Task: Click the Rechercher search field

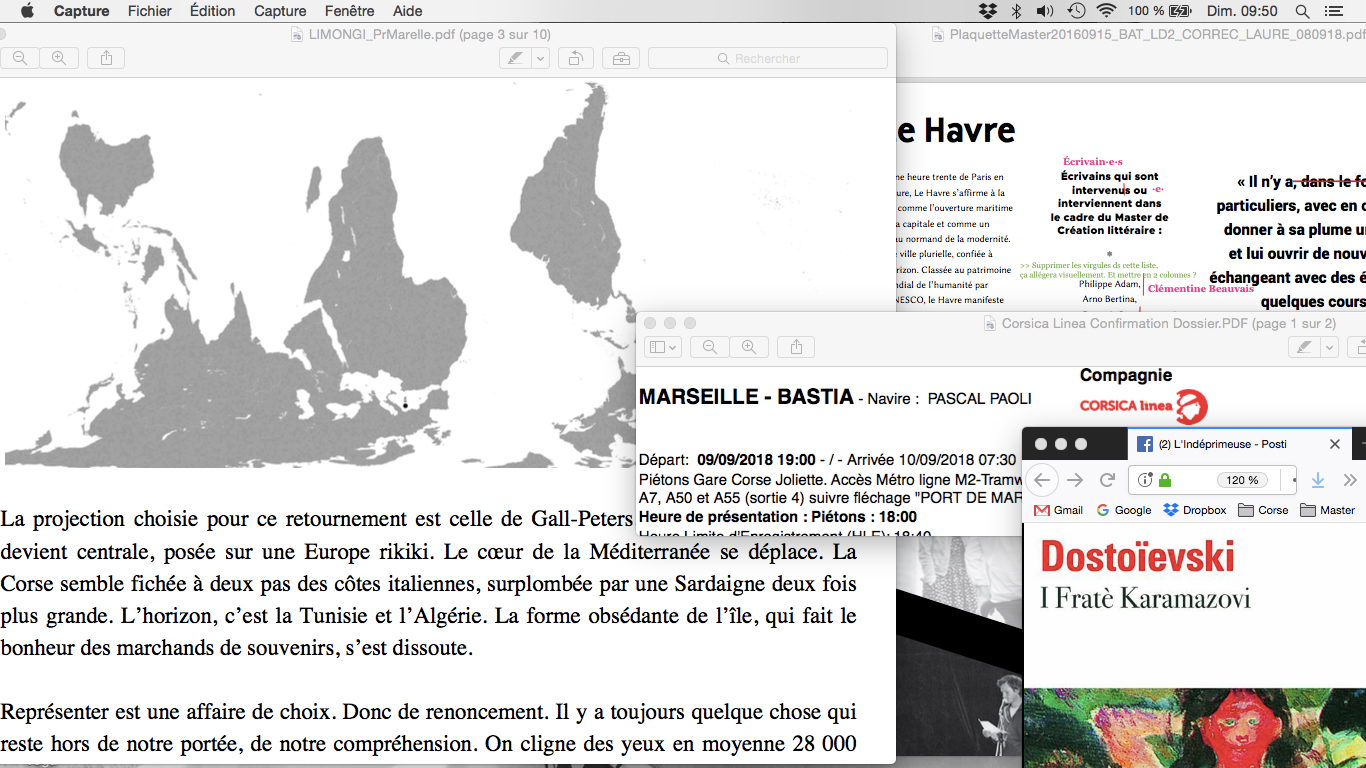Action: point(767,59)
